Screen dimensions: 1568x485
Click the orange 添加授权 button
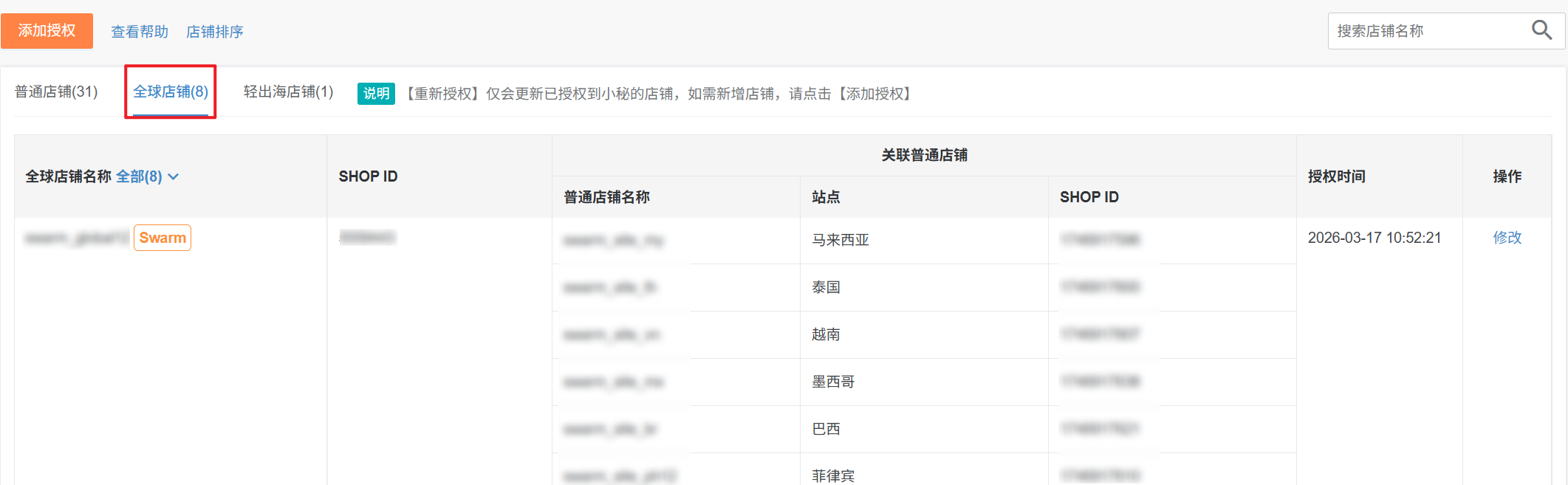click(x=47, y=31)
